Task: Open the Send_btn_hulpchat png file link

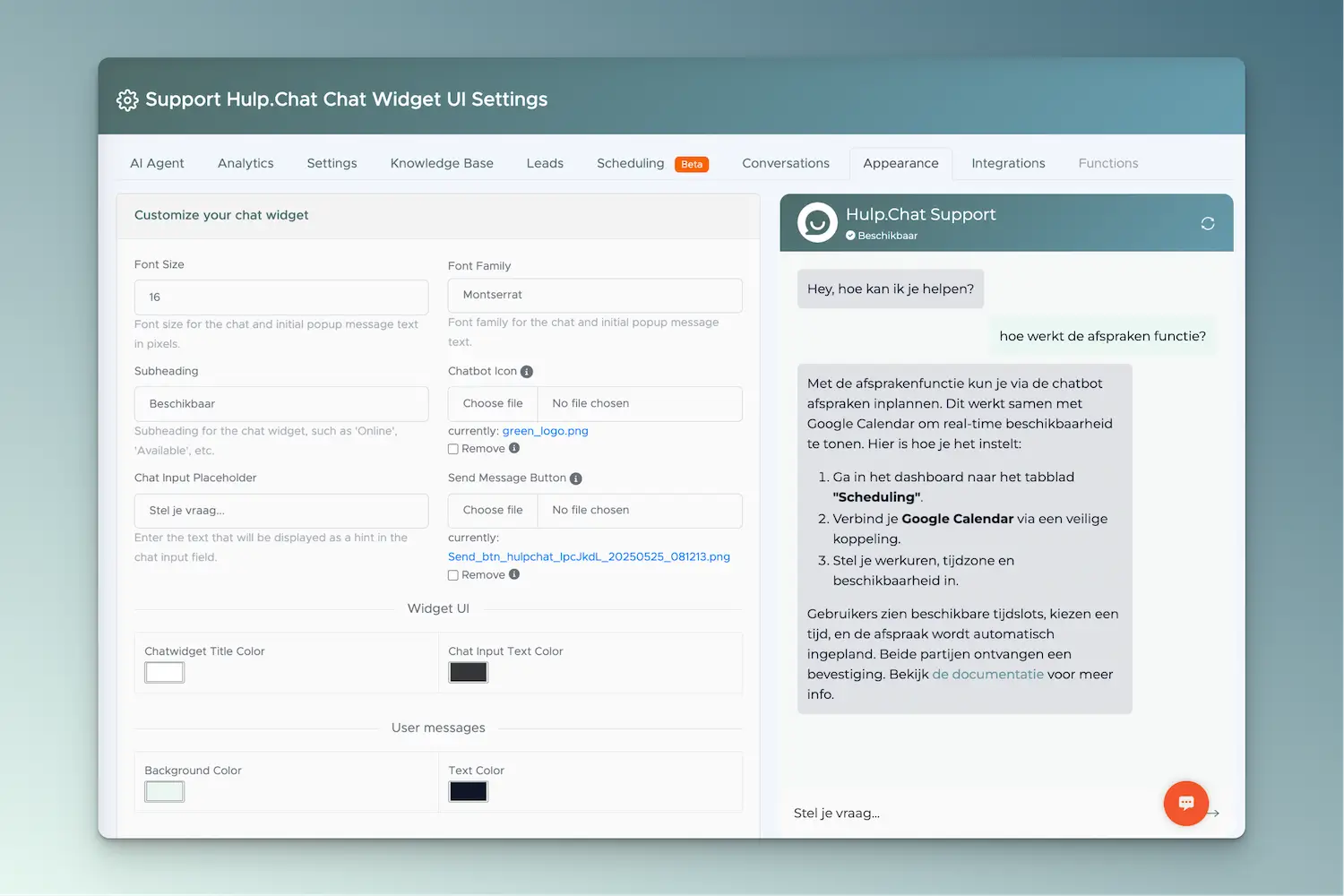Action: pos(589,556)
